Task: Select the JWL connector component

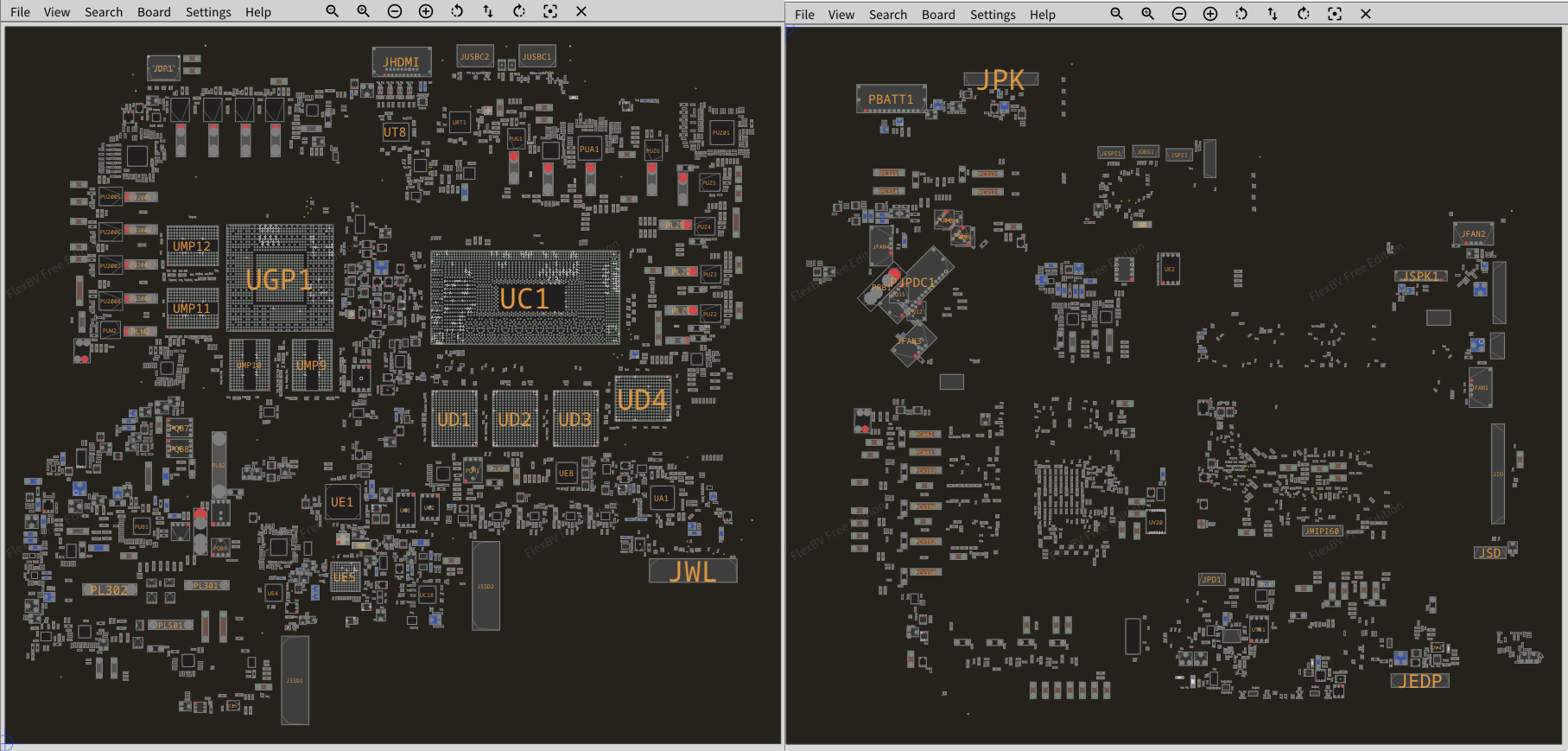Action: (693, 571)
